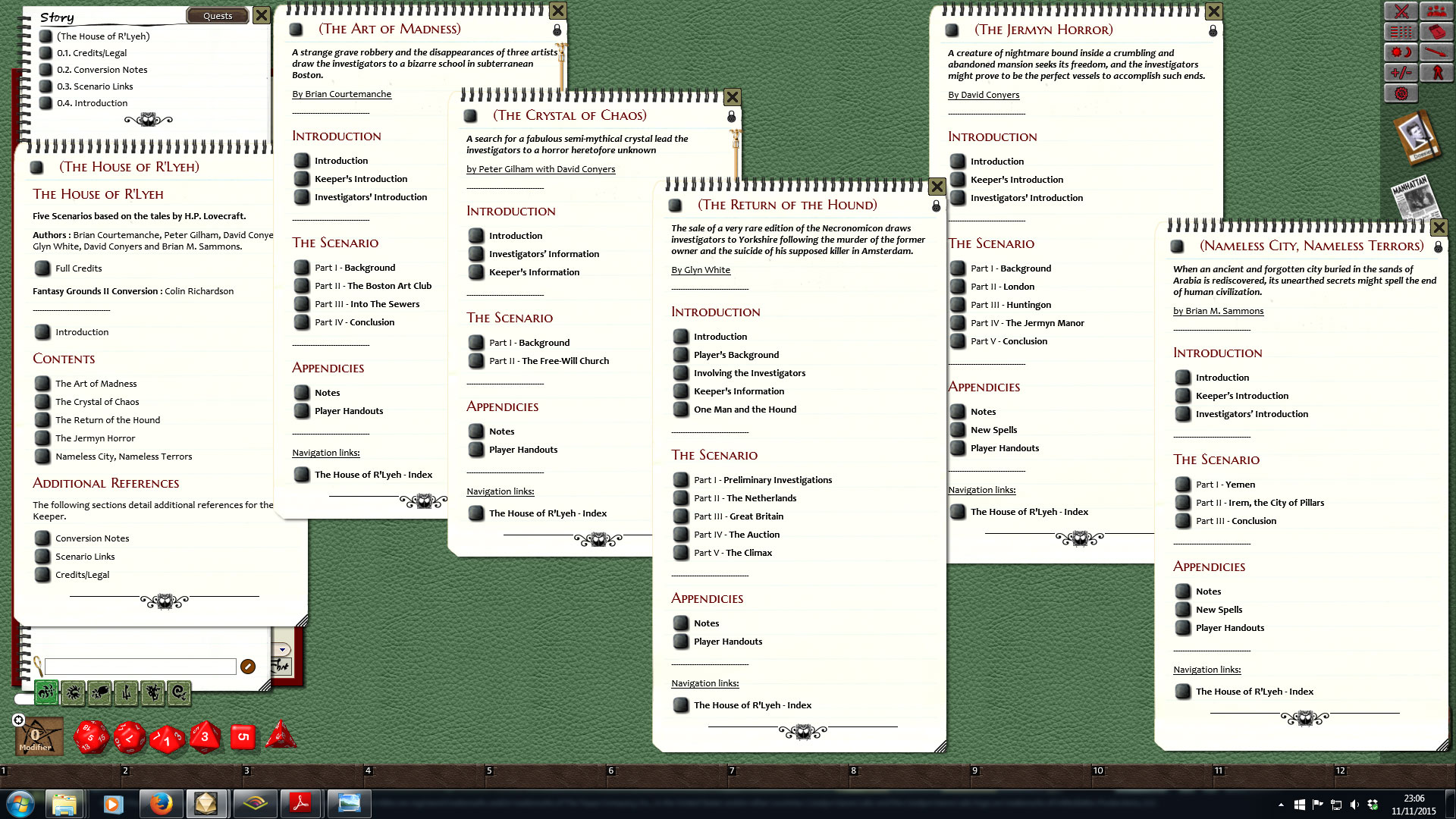
Task: Click the sun and moon day-night icon
Action: pyautogui.click(x=1402, y=52)
